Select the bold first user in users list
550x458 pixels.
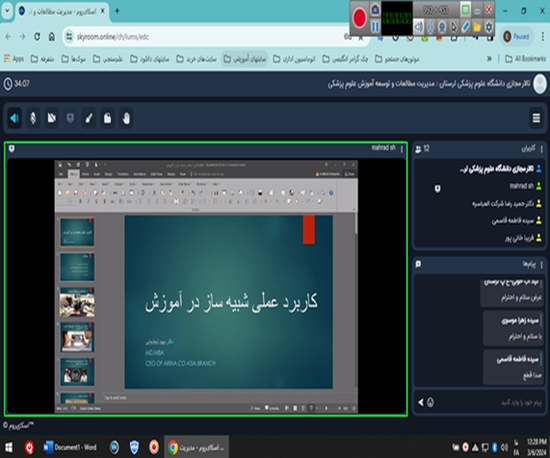click(x=501, y=169)
